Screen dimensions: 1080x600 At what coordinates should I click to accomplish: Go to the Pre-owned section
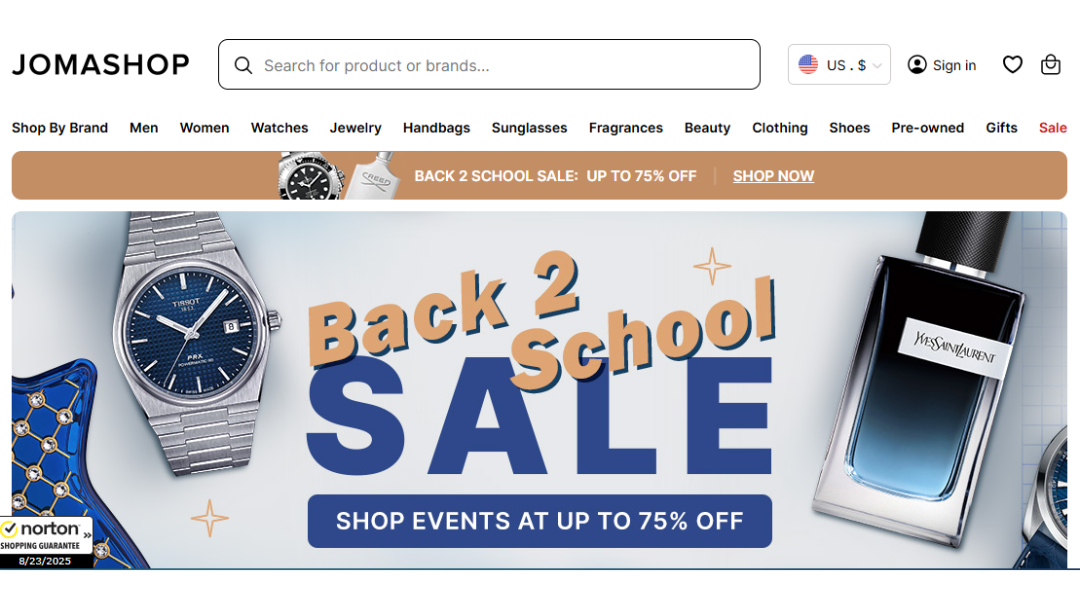click(x=928, y=128)
